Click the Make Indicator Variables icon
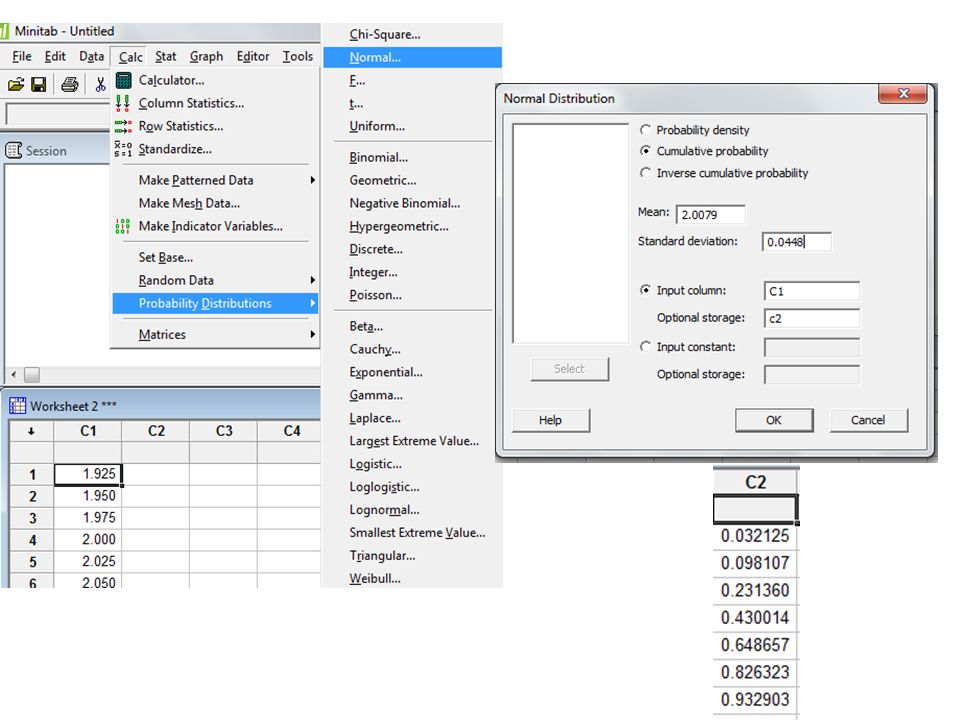Screen dimensions: 960x720 coord(123,226)
